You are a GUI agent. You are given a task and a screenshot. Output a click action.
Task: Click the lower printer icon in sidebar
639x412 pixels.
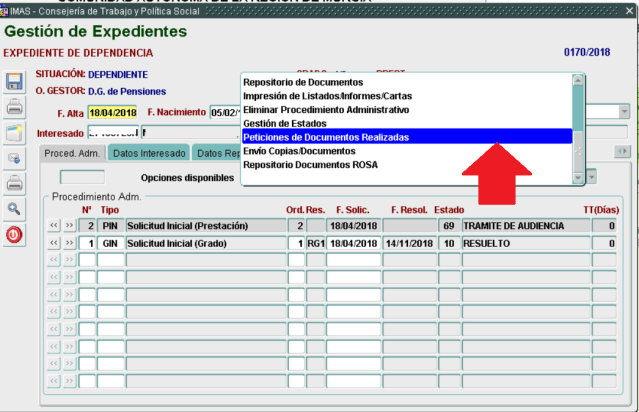point(15,183)
